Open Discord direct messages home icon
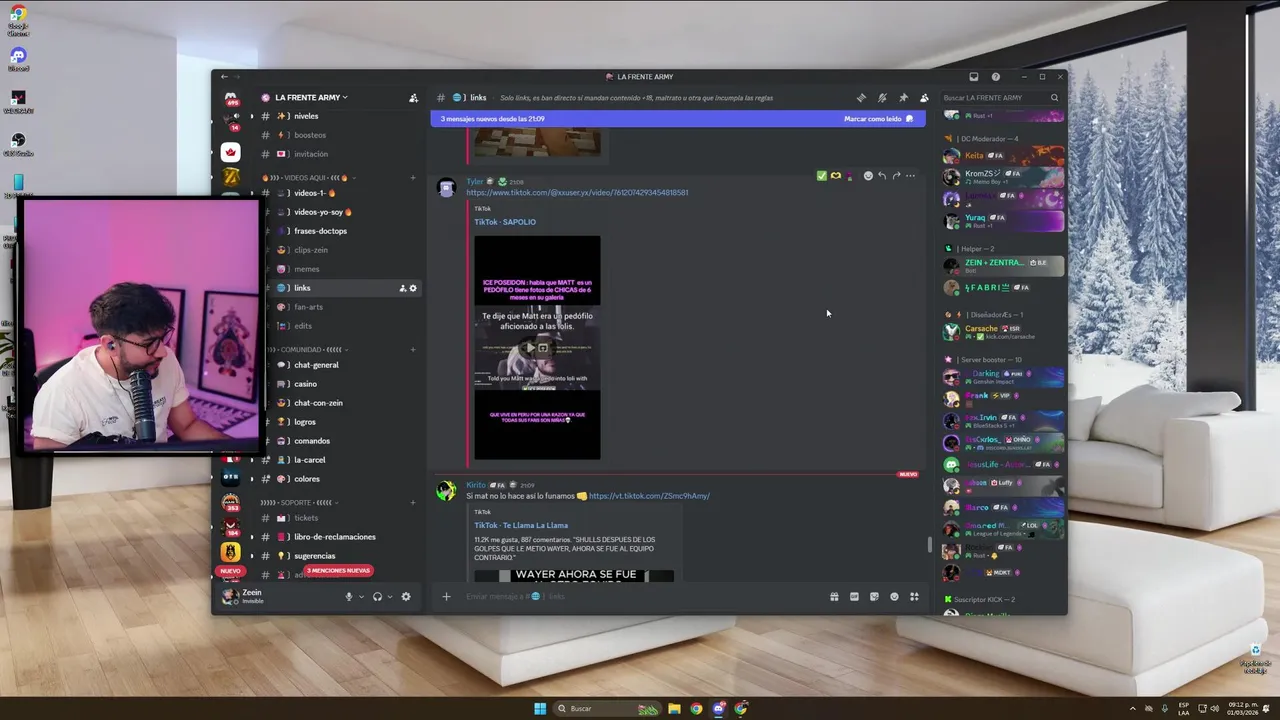 [x=231, y=99]
